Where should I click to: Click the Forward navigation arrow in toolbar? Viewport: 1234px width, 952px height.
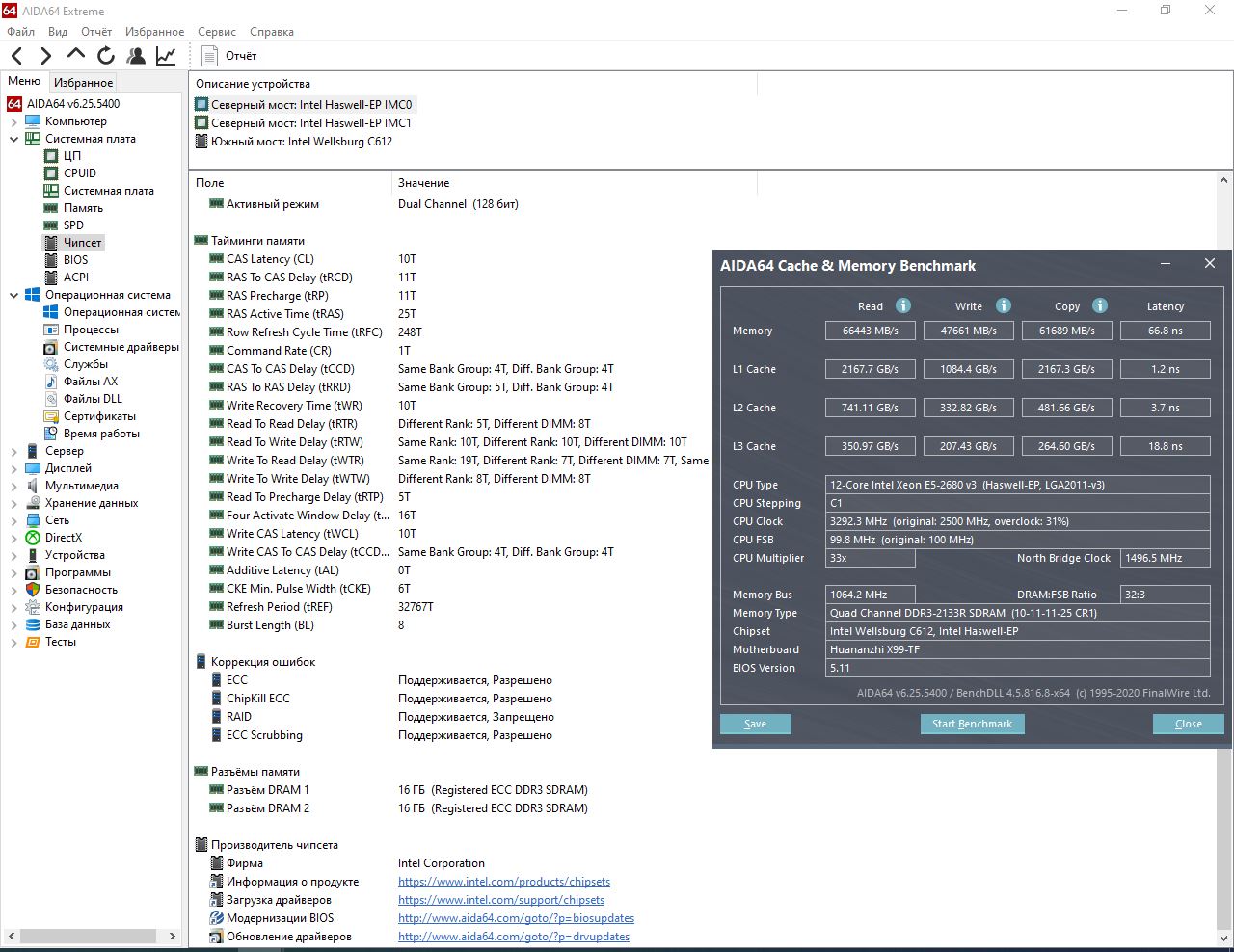click(x=45, y=56)
